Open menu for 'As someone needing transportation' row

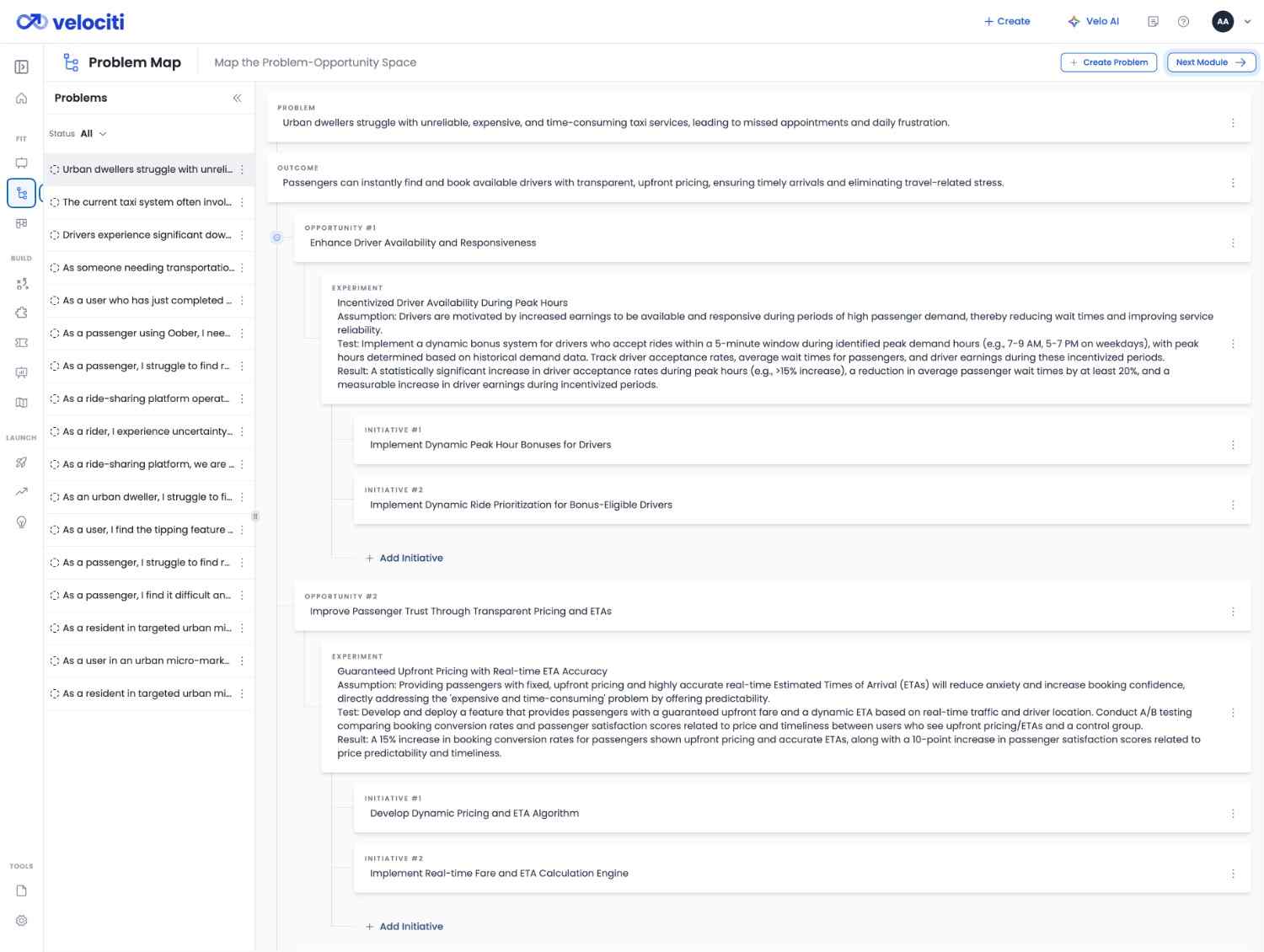(x=242, y=268)
